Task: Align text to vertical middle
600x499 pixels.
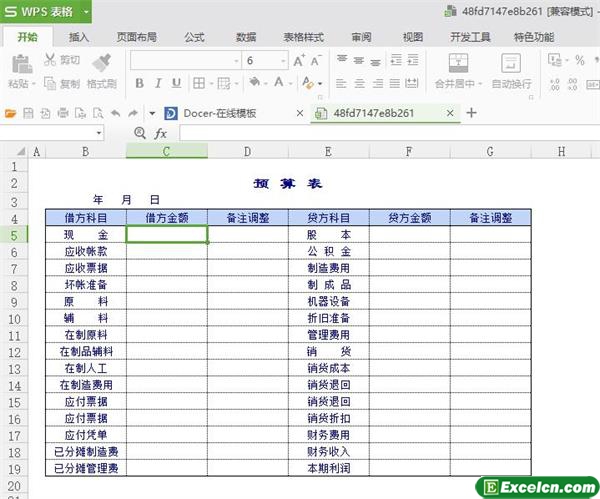Action: tap(359, 60)
